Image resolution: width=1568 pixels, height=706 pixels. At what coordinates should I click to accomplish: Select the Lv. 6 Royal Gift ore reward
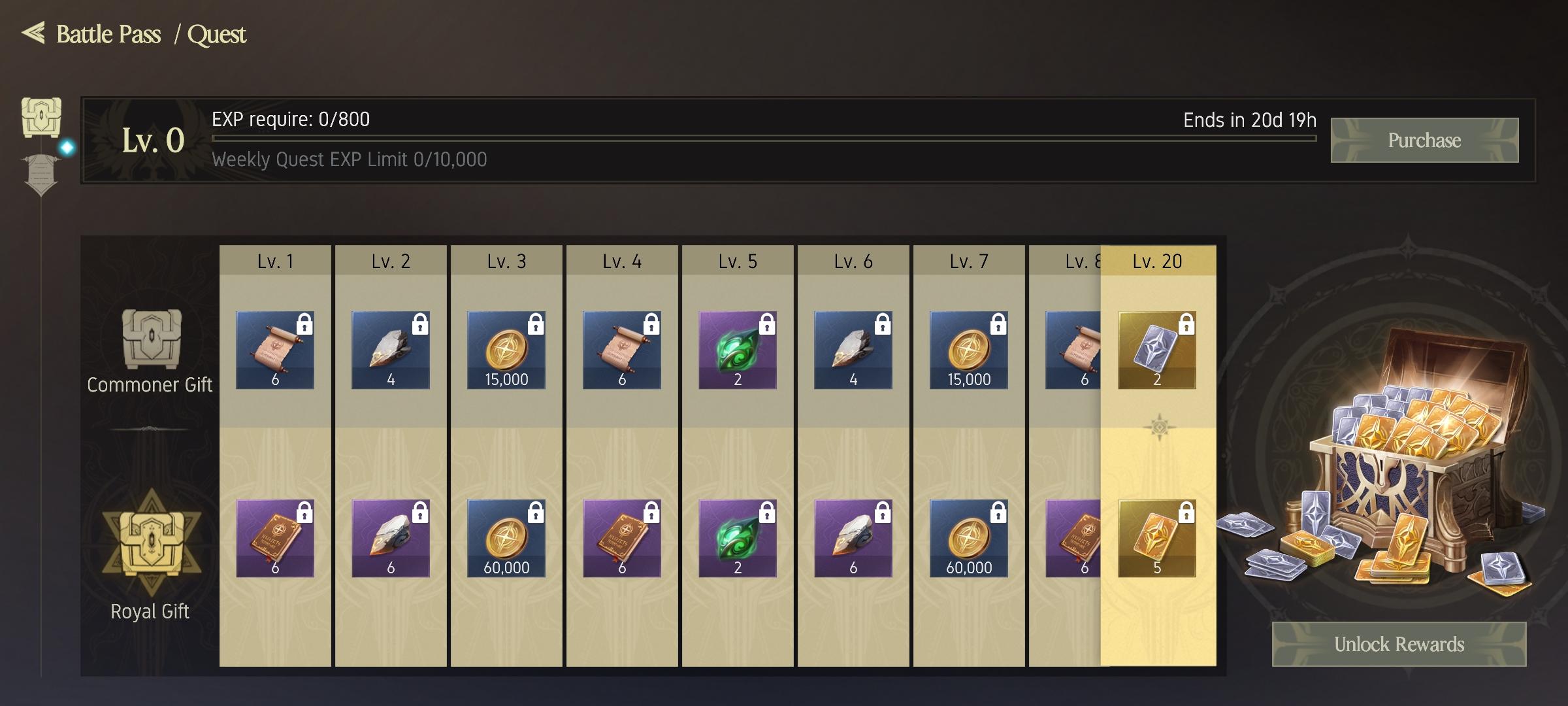point(853,539)
